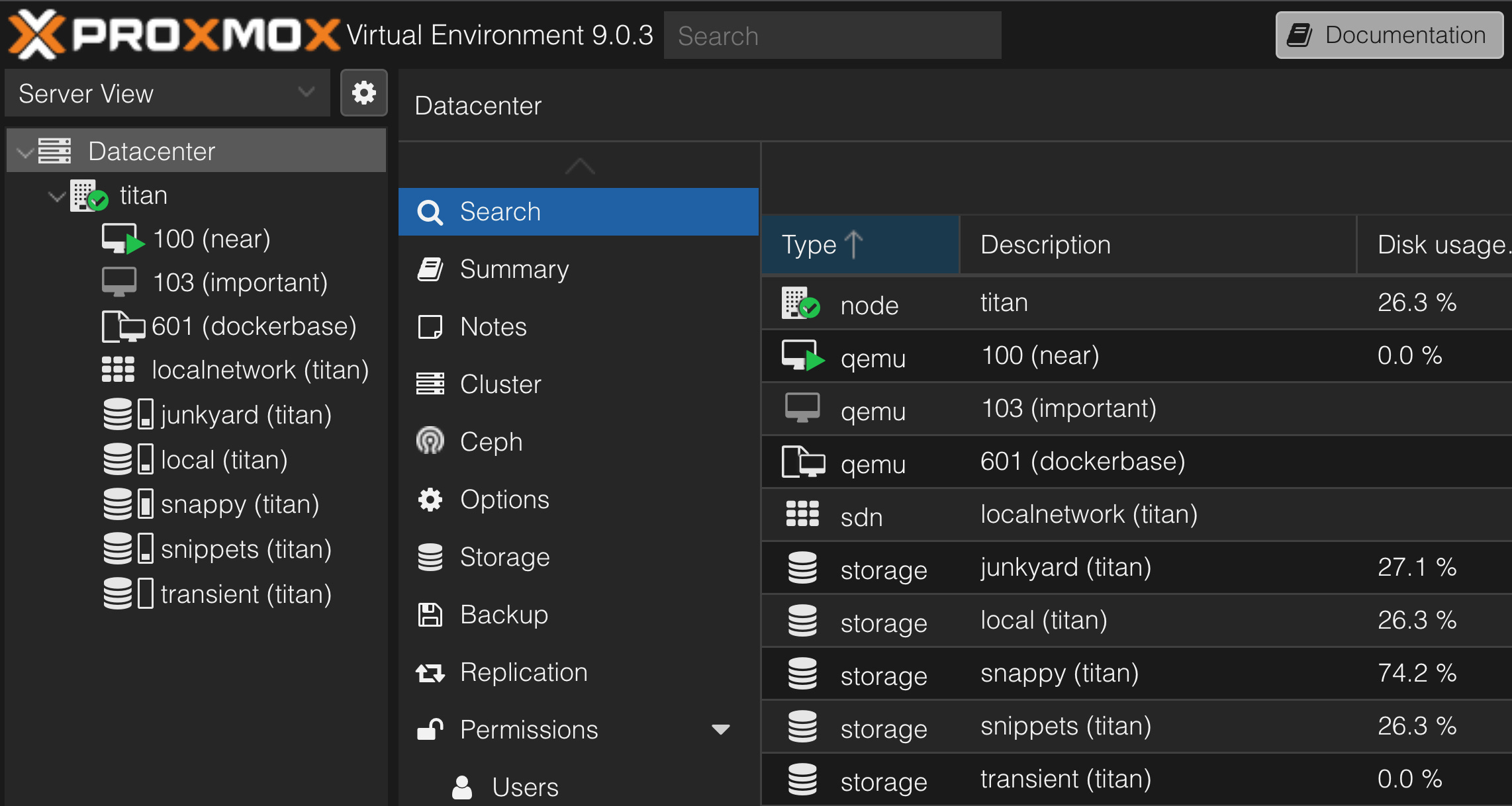The image size is (1512, 806).
Task: Click the gear settings button beside Server View
Action: click(x=363, y=93)
